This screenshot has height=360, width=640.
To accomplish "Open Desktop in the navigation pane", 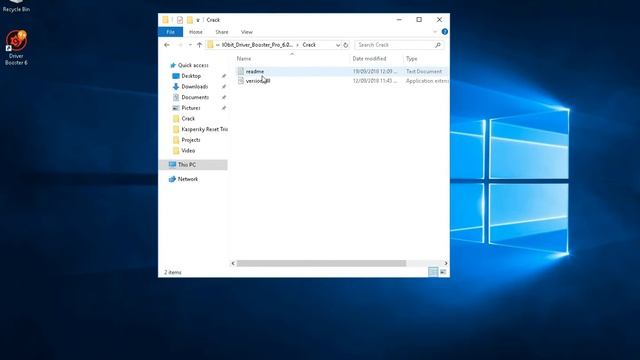I will (x=191, y=76).
